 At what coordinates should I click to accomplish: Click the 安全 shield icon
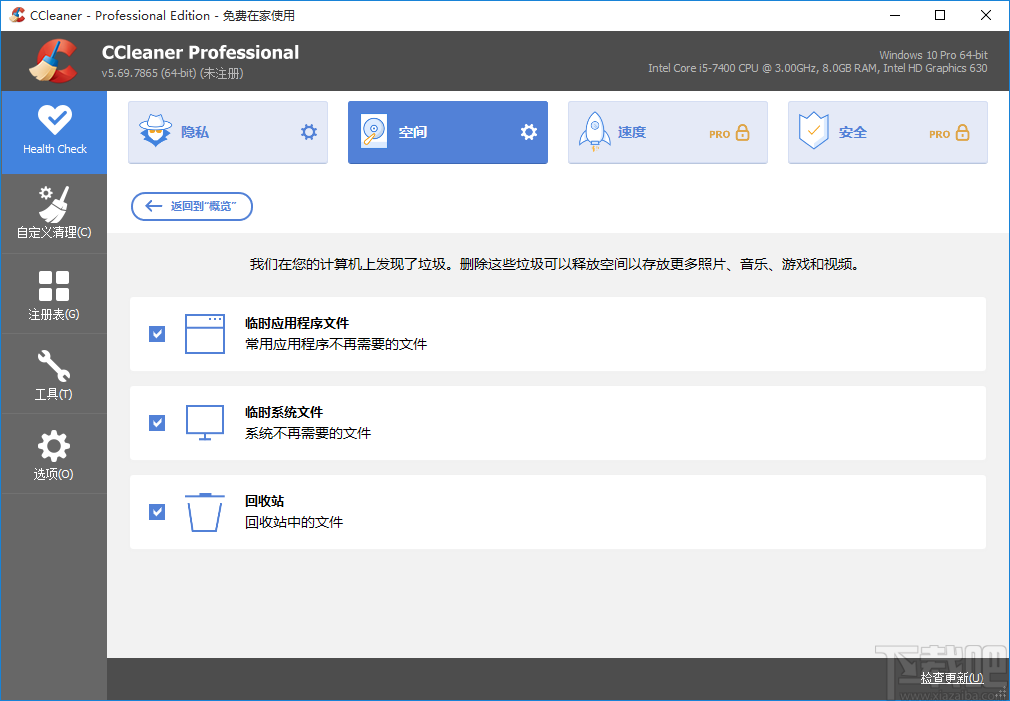point(815,131)
